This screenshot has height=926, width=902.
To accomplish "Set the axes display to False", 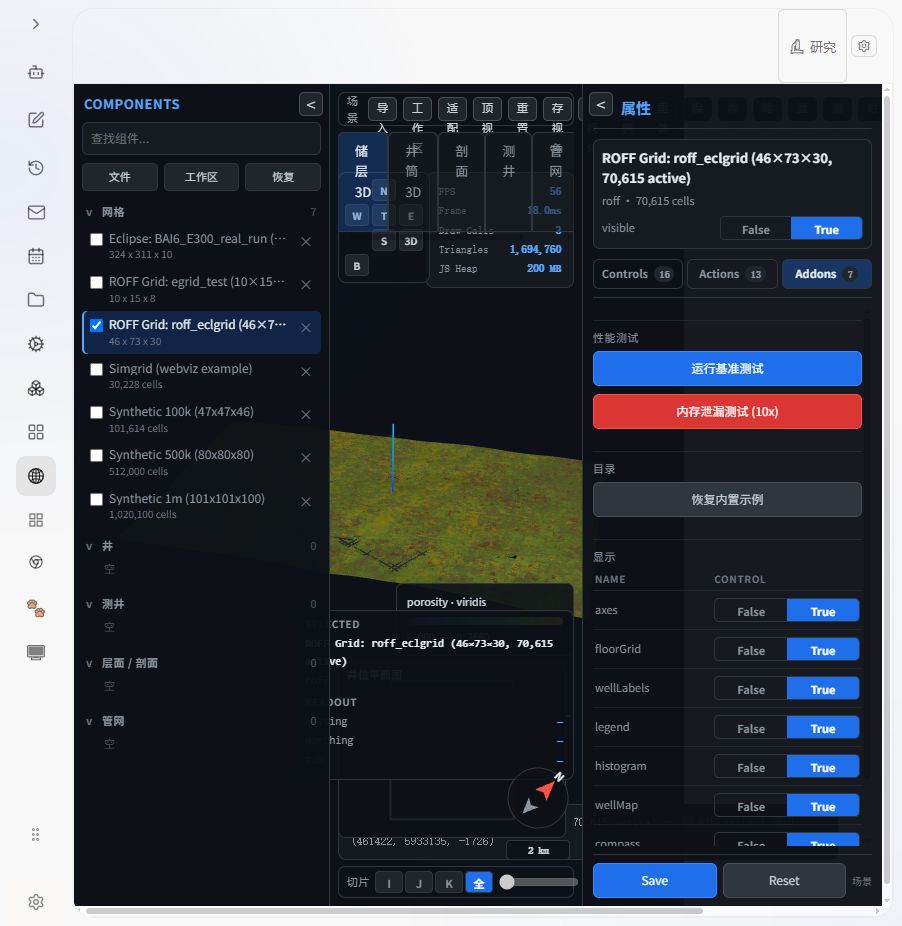I will pyautogui.click(x=751, y=611).
